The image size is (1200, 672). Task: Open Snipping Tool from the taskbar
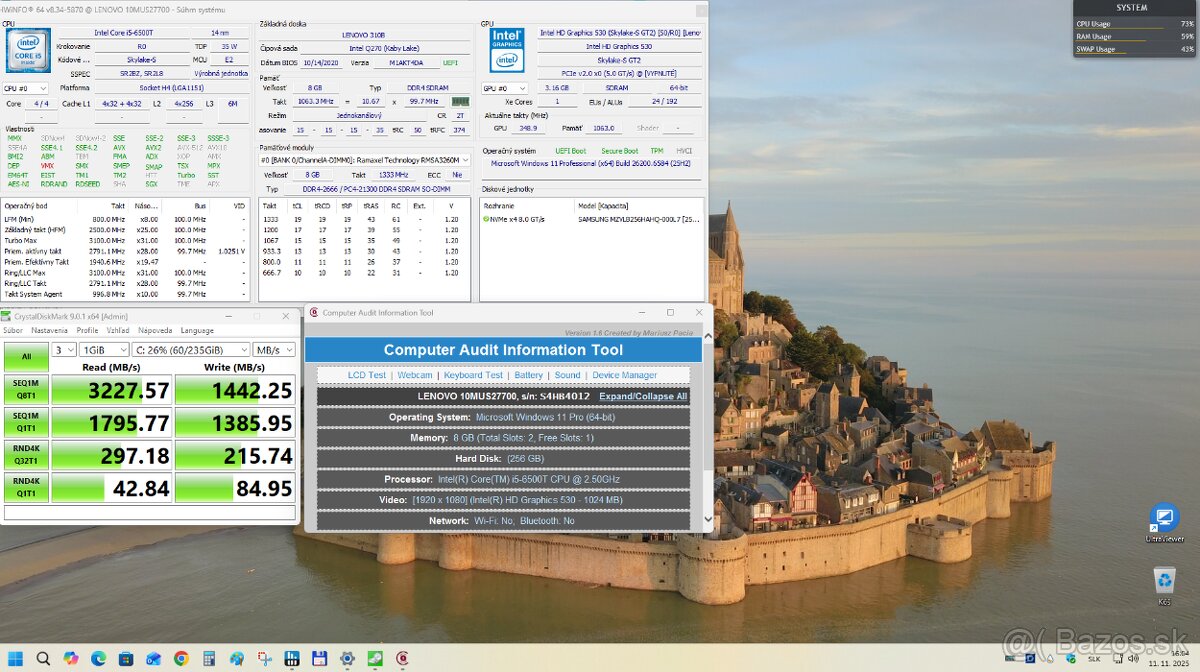click(264, 658)
